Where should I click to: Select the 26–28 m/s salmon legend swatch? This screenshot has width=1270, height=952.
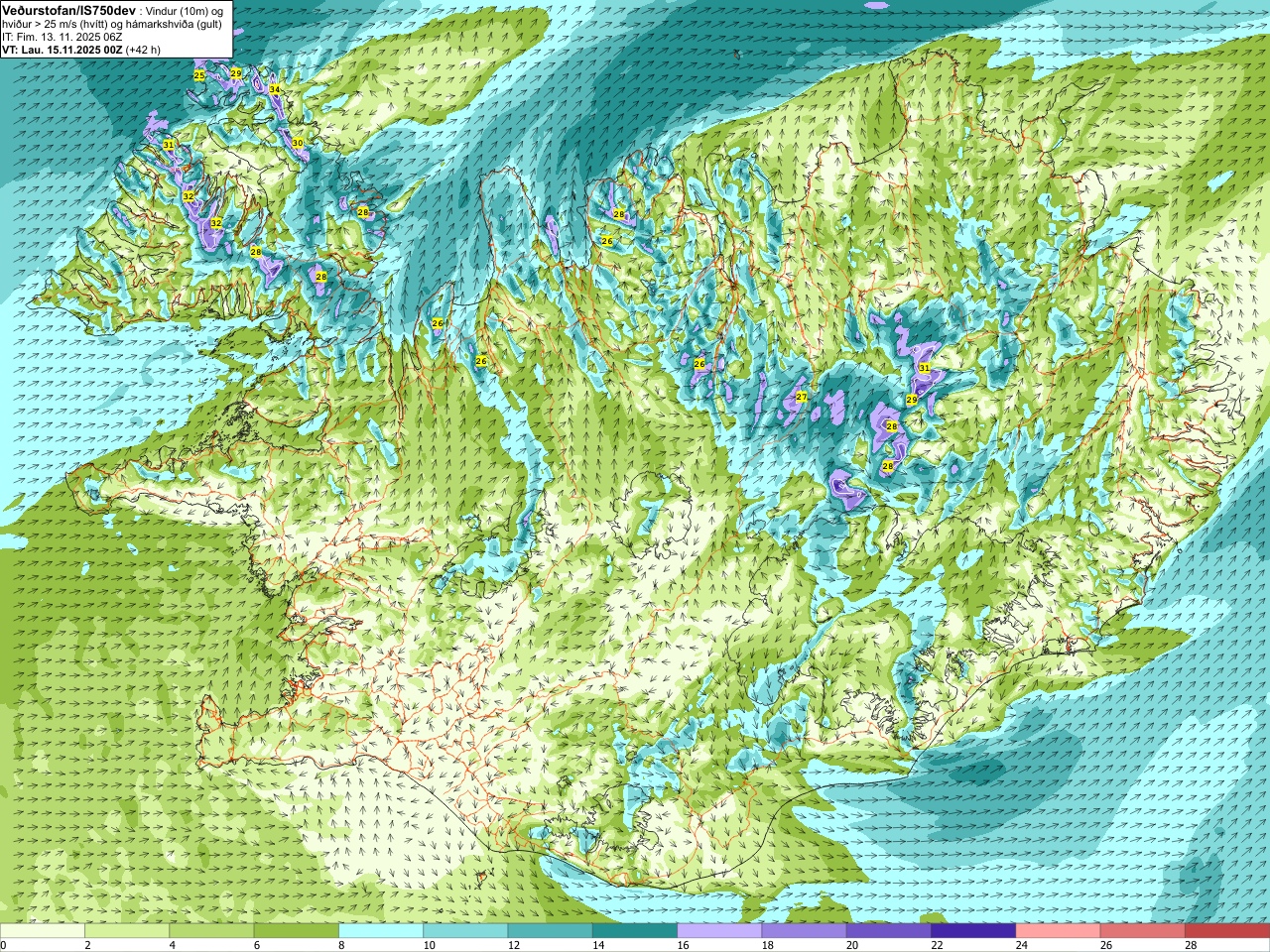pos(1143,931)
